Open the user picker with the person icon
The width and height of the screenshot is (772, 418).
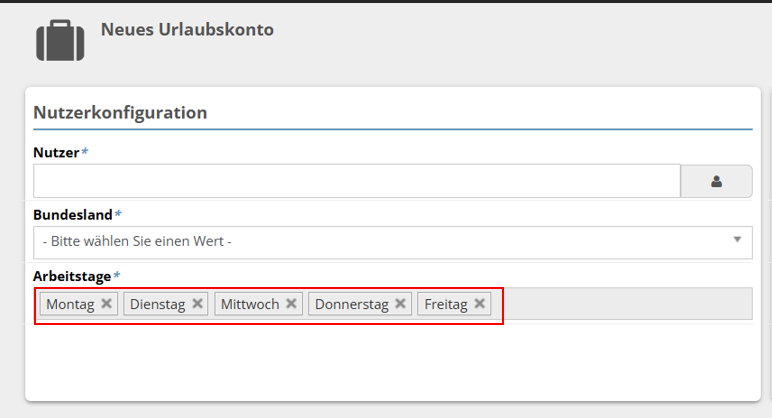(716, 181)
